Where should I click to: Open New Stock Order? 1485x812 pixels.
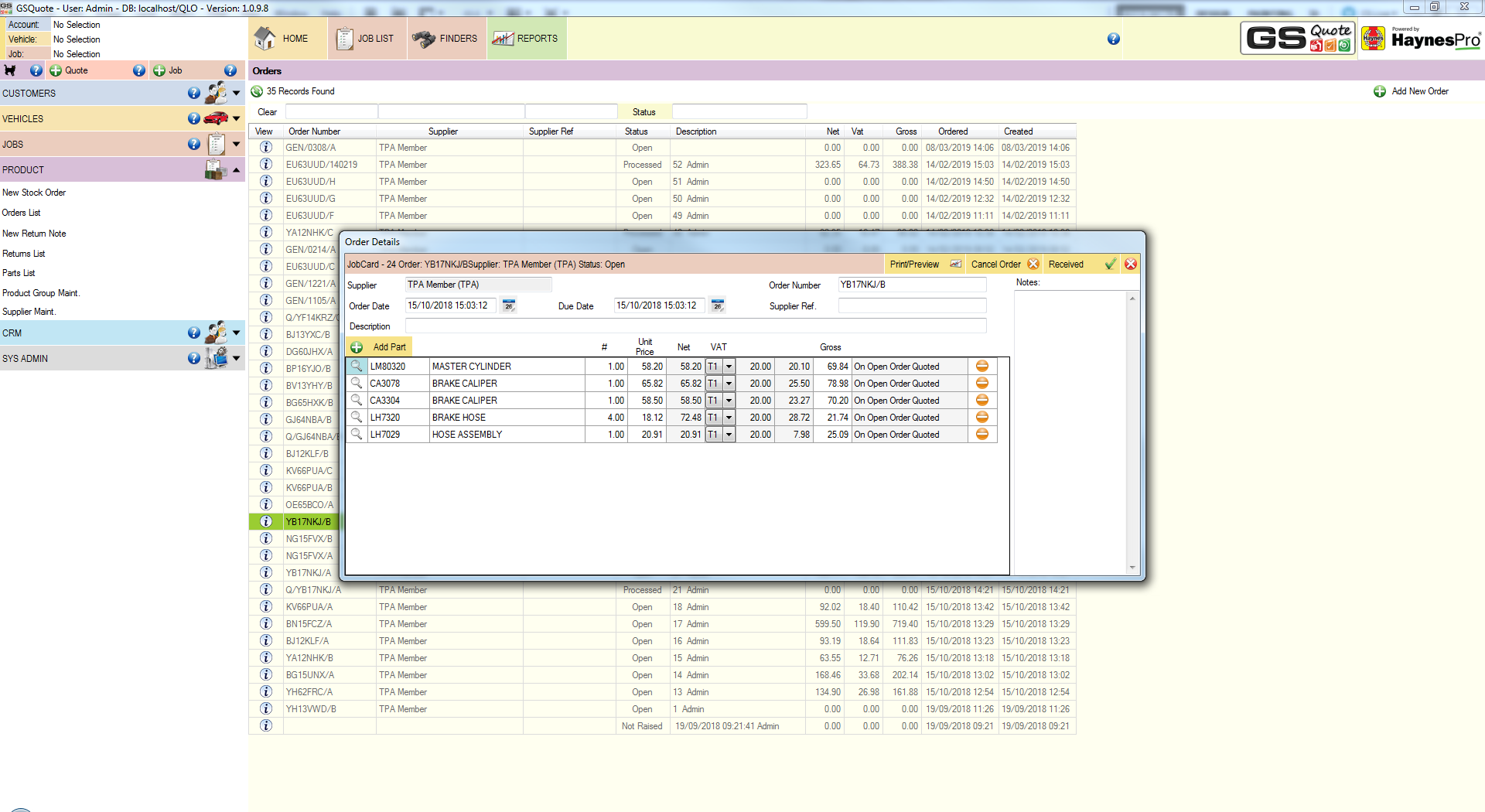point(34,193)
